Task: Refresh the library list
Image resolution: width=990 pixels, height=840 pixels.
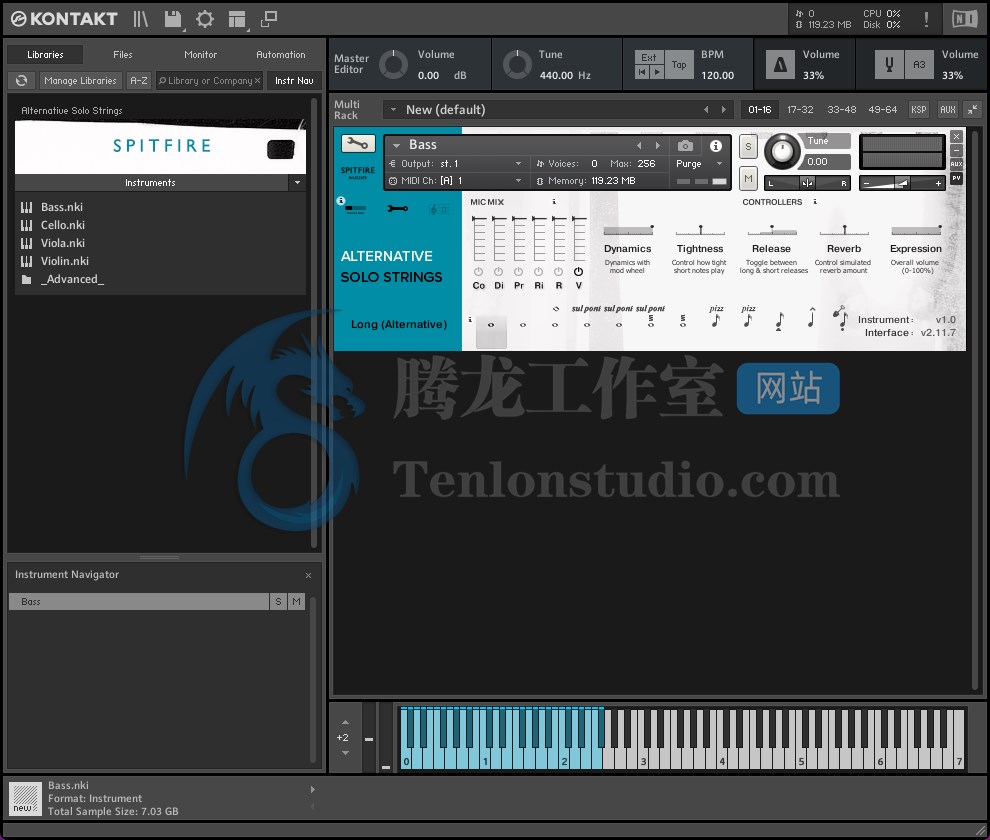Action: pos(21,80)
